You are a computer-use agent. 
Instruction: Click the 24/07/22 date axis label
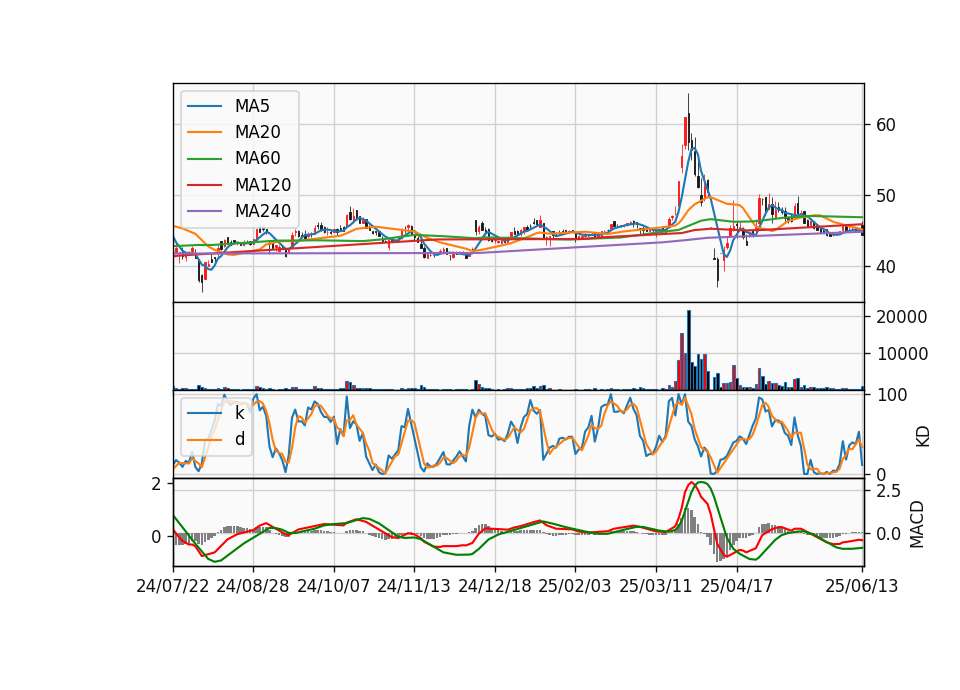[173, 586]
